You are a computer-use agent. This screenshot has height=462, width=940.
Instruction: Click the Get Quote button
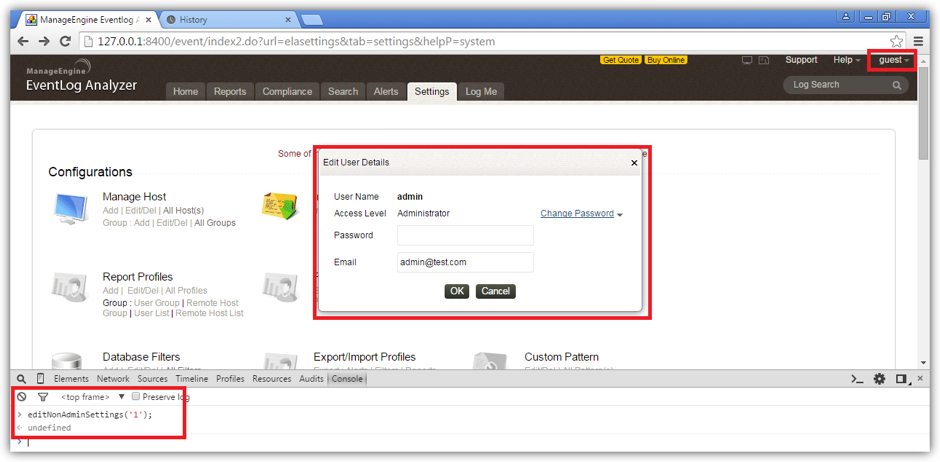pyautogui.click(x=621, y=60)
